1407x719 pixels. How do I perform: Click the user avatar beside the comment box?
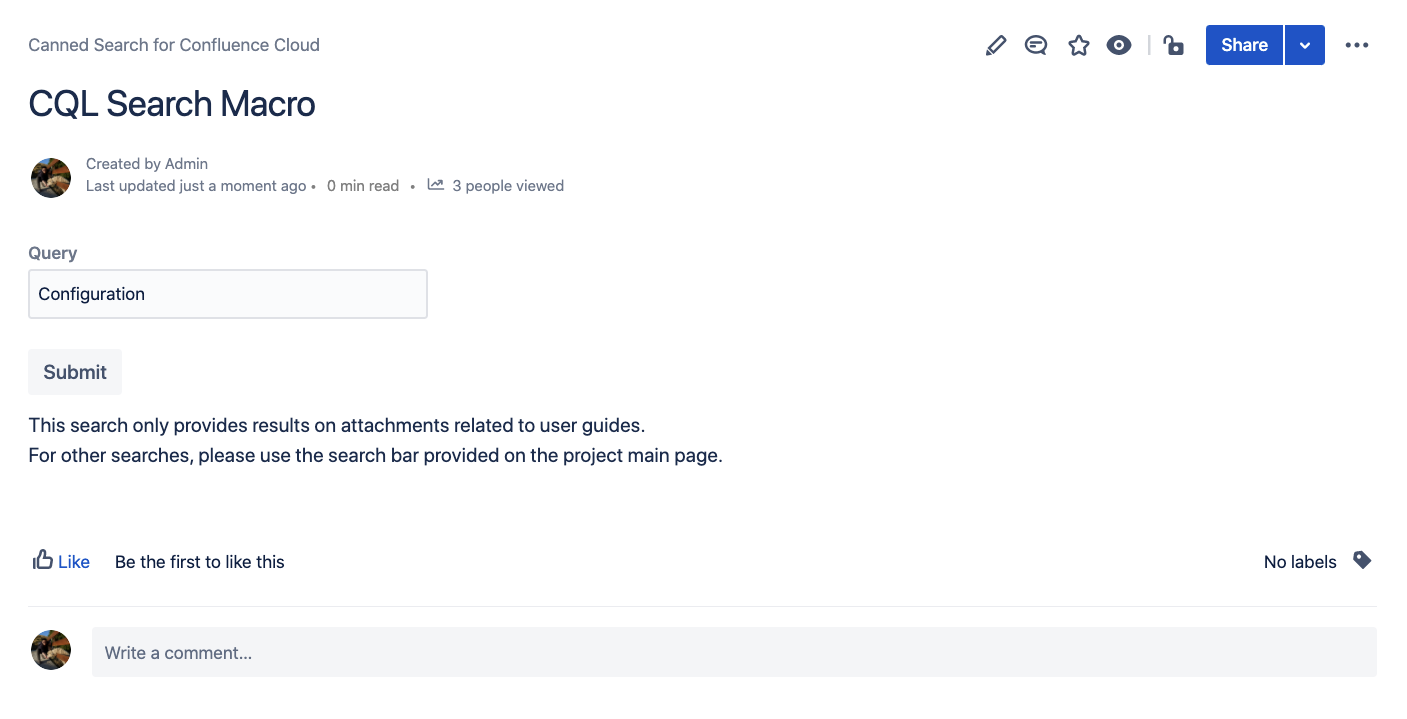pyautogui.click(x=51, y=650)
